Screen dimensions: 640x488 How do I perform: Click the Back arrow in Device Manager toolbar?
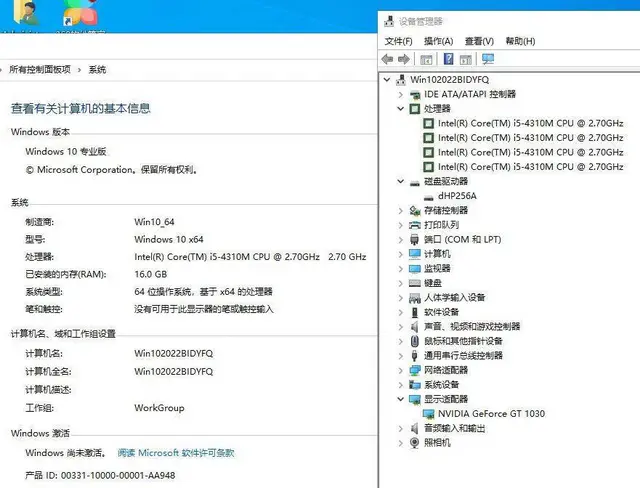tap(387, 60)
